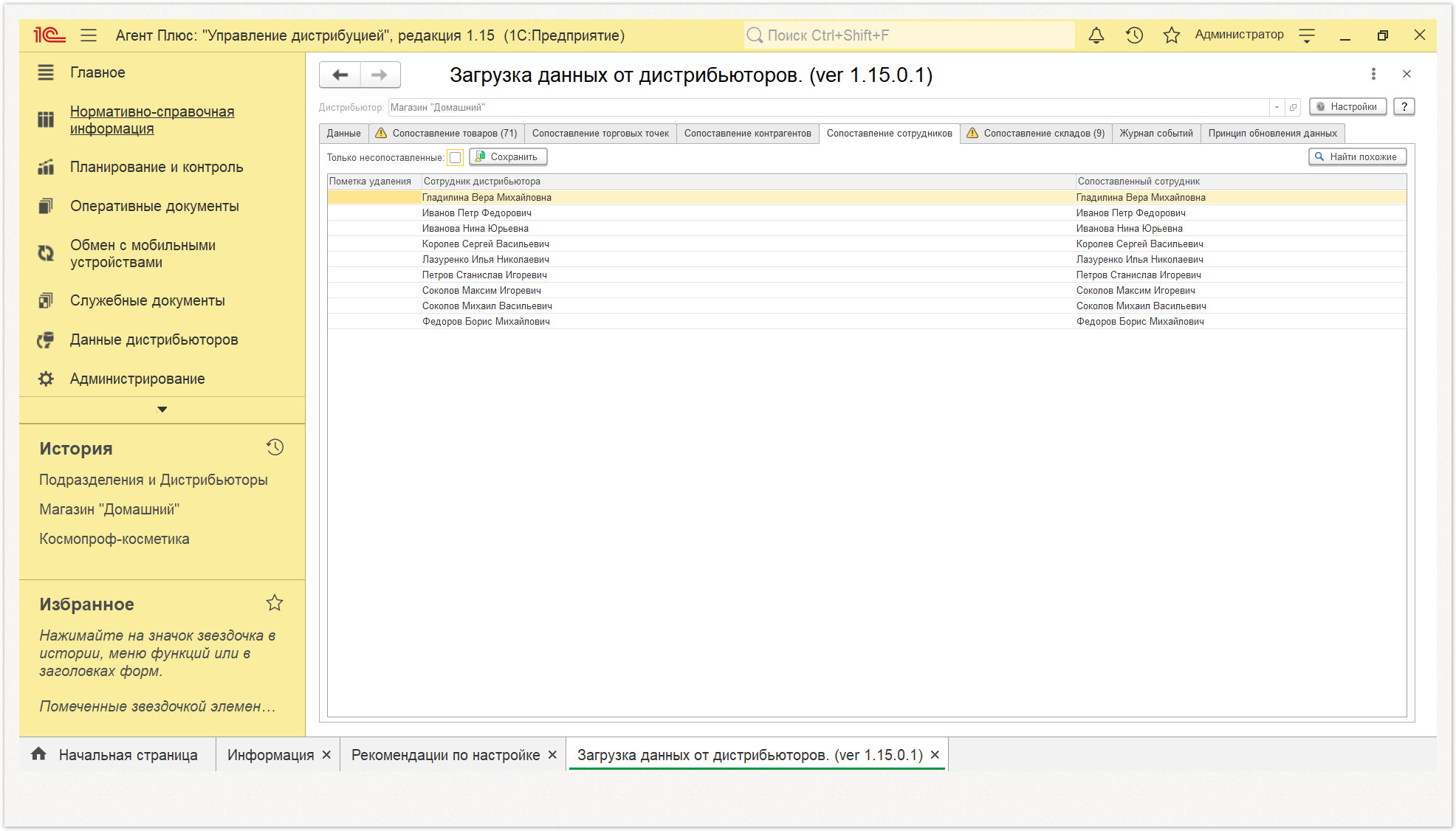Expand more sections with the down arrow
This screenshot has height=831, width=1456.
click(162, 410)
